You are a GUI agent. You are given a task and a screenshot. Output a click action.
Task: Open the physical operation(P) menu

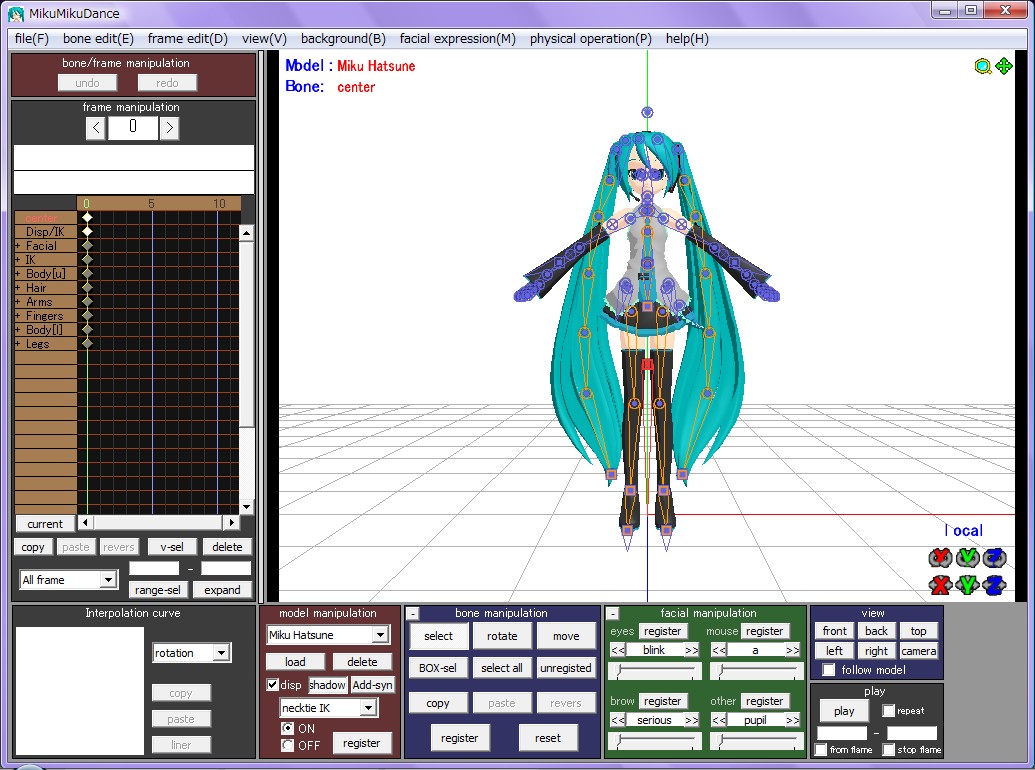pyautogui.click(x=591, y=38)
